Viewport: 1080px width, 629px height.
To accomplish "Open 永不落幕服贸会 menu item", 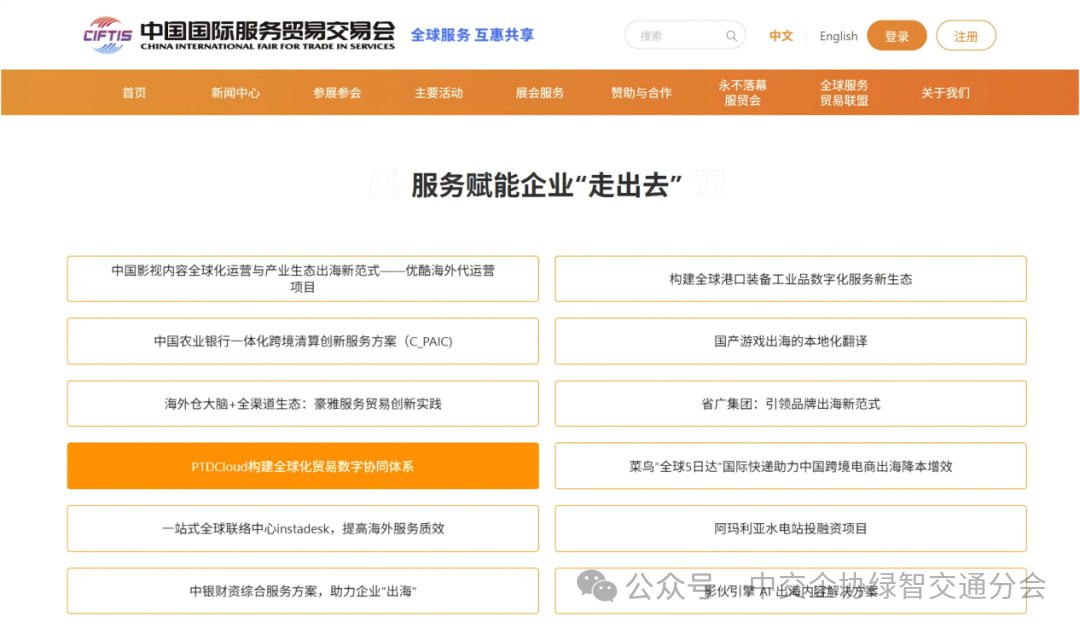I will click(x=743, y=93).
